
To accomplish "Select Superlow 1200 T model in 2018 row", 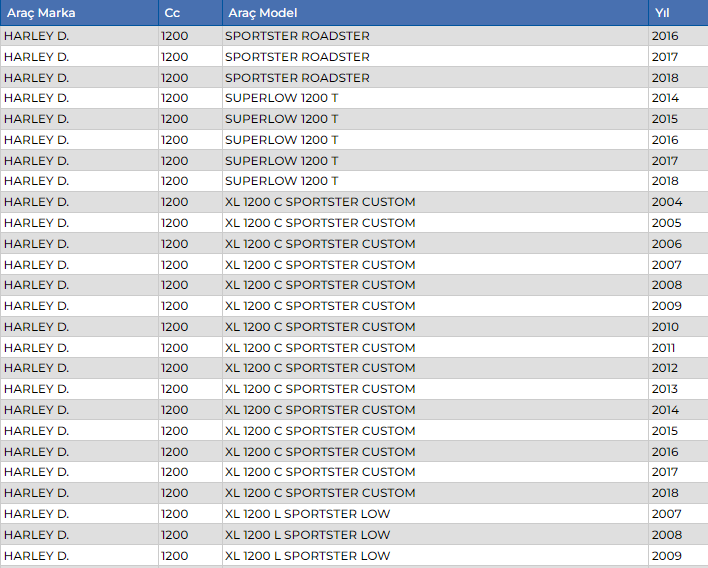I will tap(281, 181).
